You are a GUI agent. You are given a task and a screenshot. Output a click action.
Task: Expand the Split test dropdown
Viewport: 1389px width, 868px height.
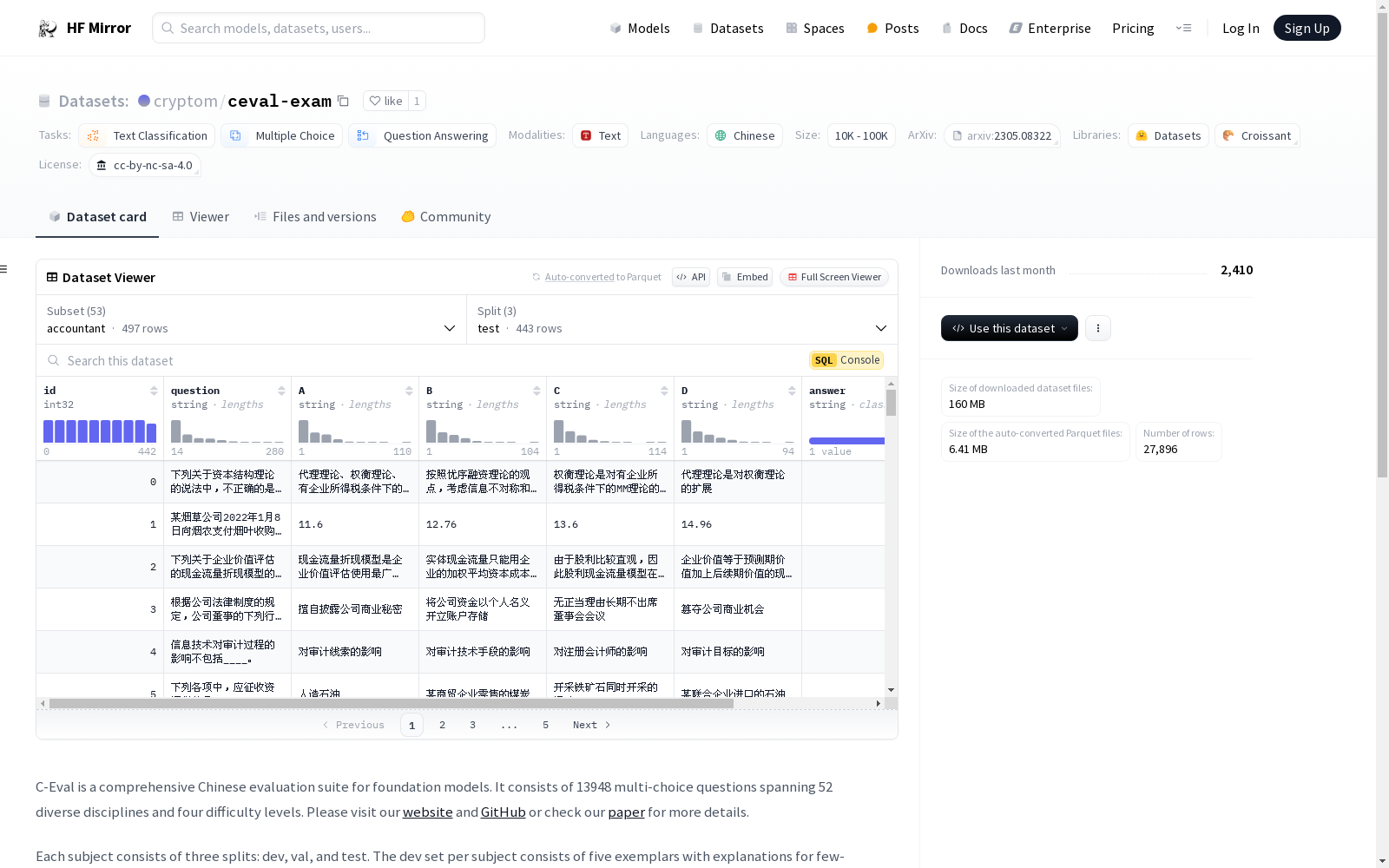click(682, 319)
